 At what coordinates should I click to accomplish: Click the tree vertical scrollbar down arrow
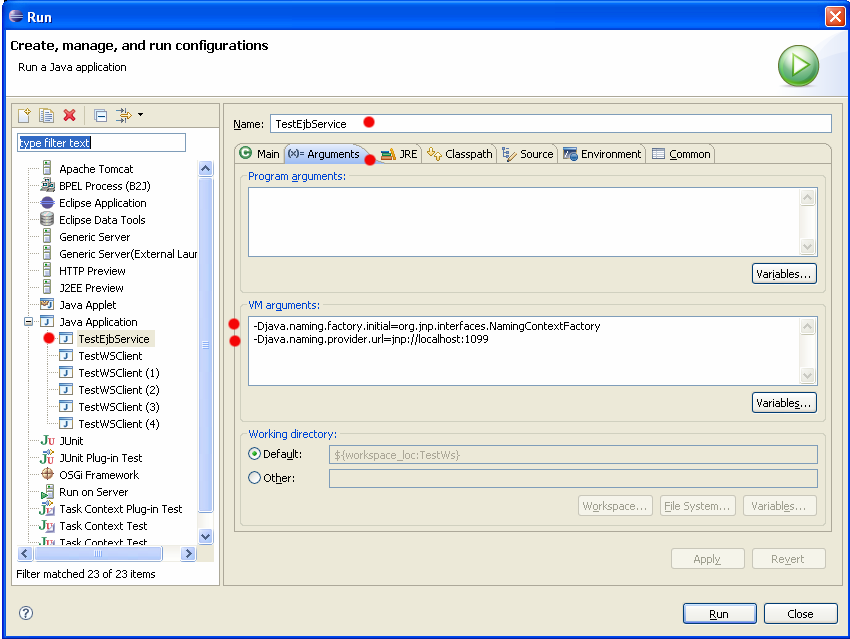(205, 537)
